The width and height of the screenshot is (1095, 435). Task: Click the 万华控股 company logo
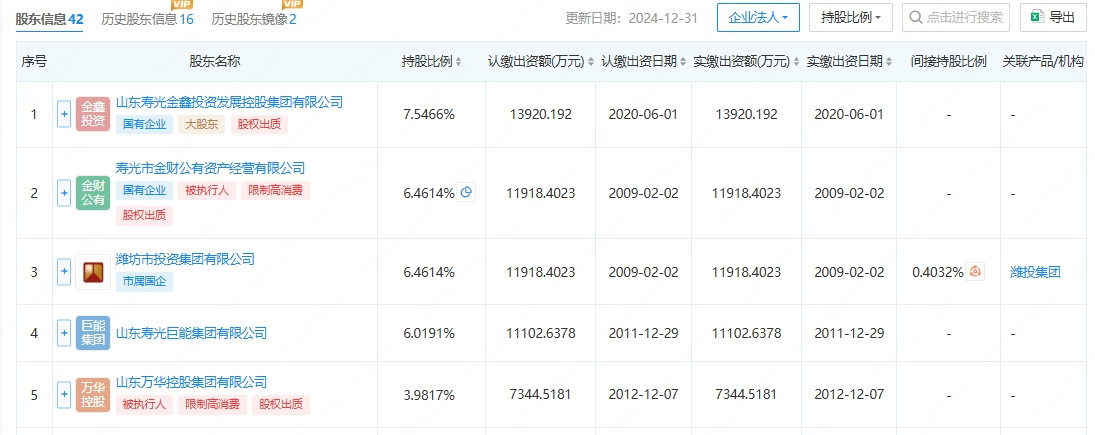pos(93,395)
